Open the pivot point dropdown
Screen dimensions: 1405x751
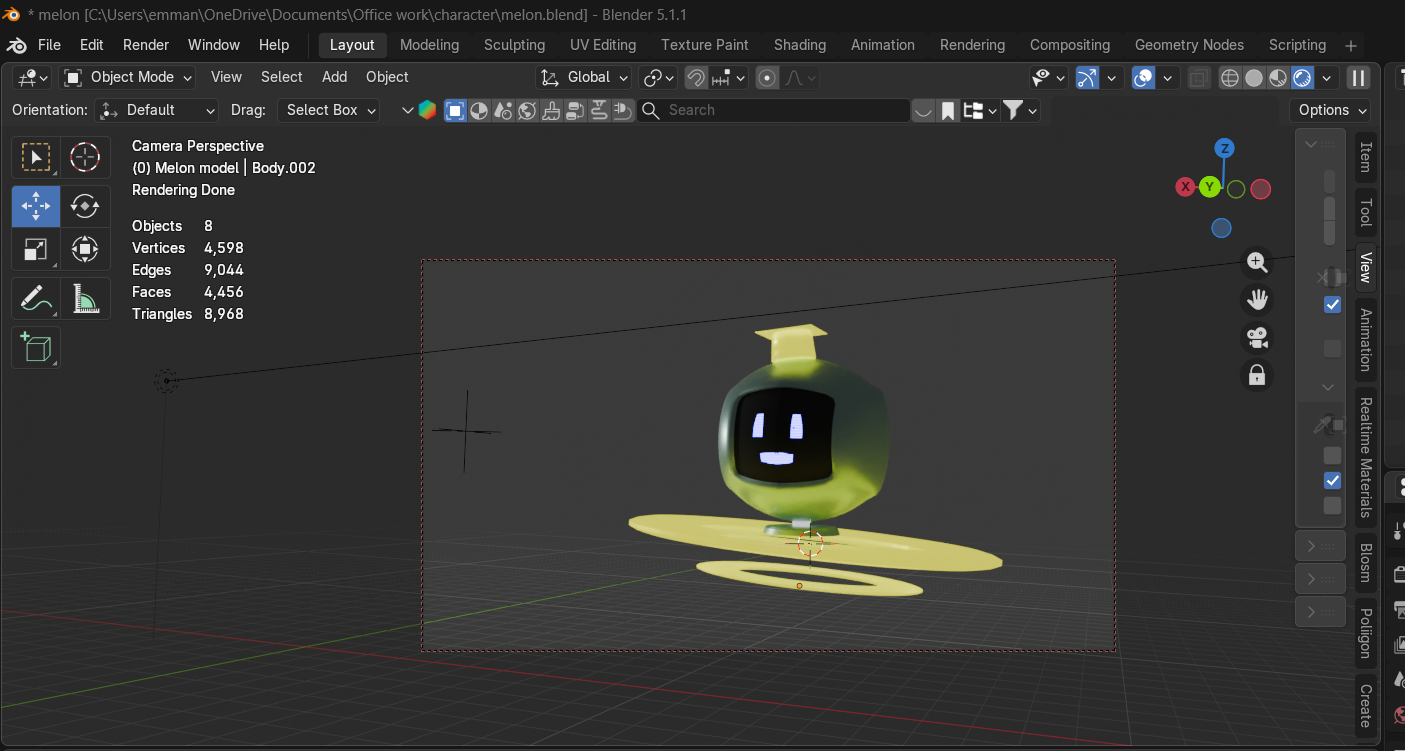[x=658, y=77]
